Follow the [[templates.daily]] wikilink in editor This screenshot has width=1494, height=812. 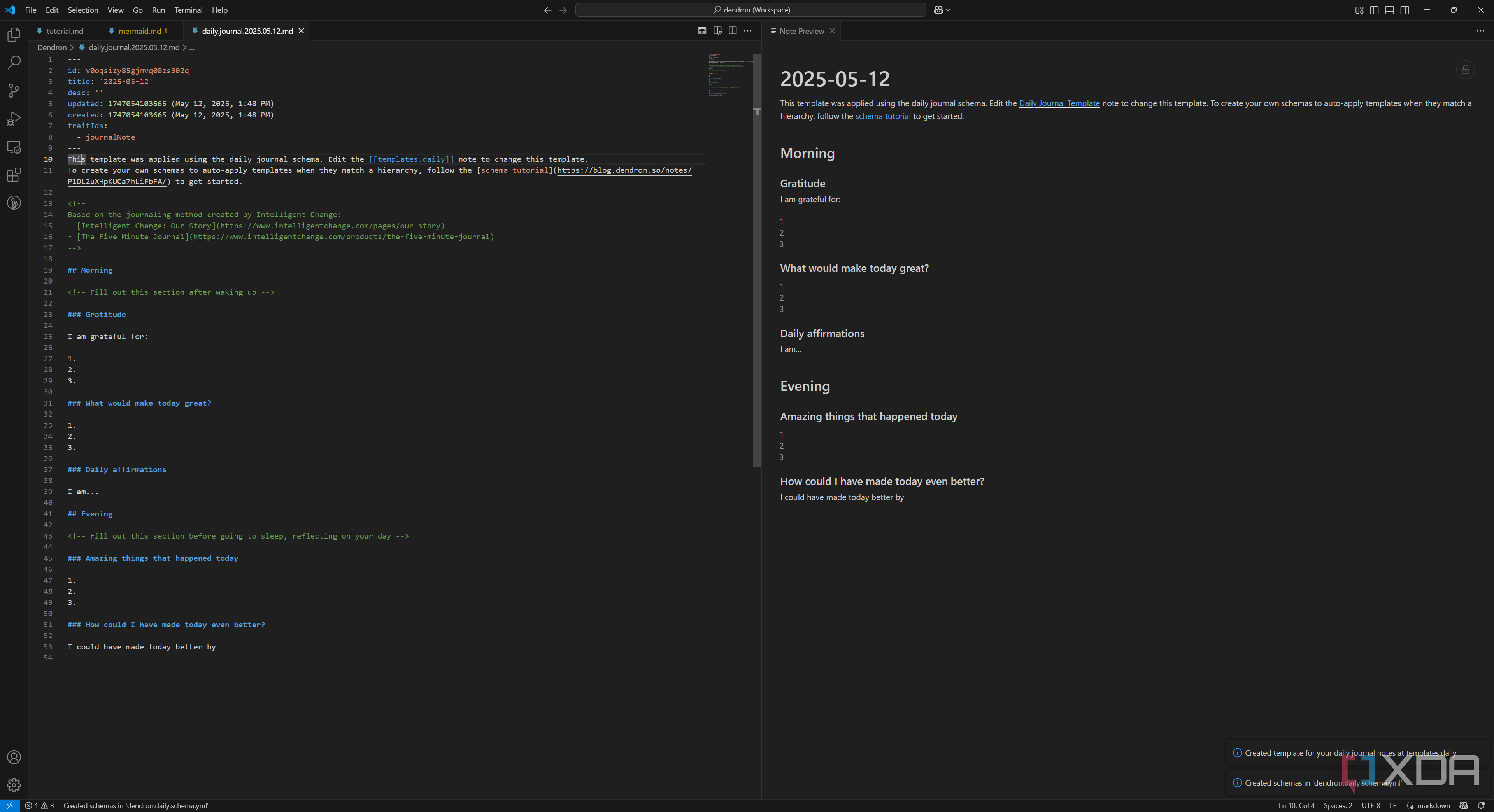[411, 159]
